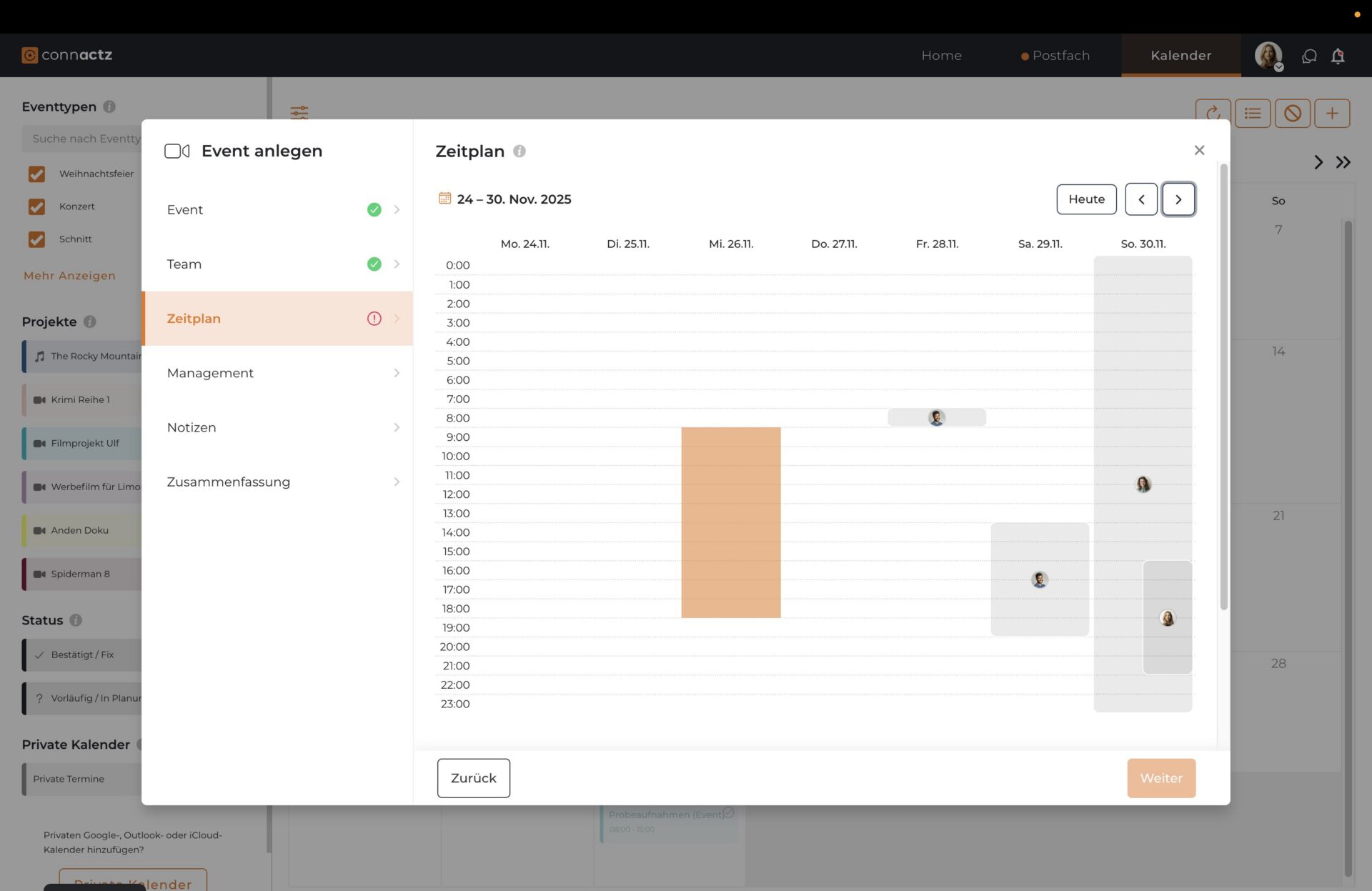
Task: Click the blocked/unavailable circle icon
Action: click(x=1292, y=113)
